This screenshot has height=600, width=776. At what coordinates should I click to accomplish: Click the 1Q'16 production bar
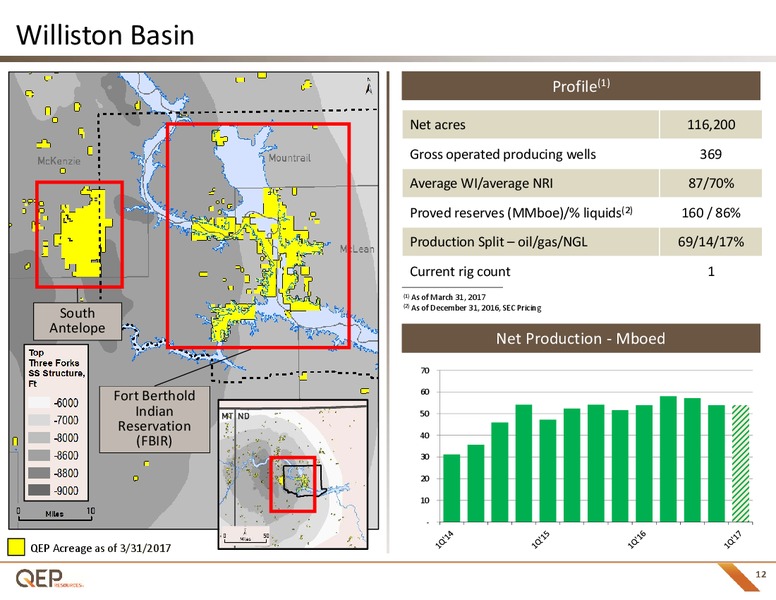click(x=644, y=464)
